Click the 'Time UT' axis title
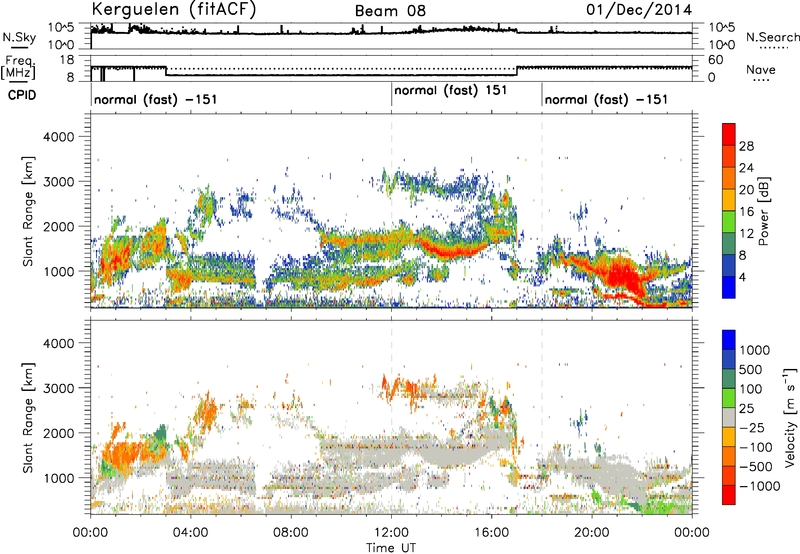Image resolution: width=800 pixels, height=554 pixels. [391, 548]
